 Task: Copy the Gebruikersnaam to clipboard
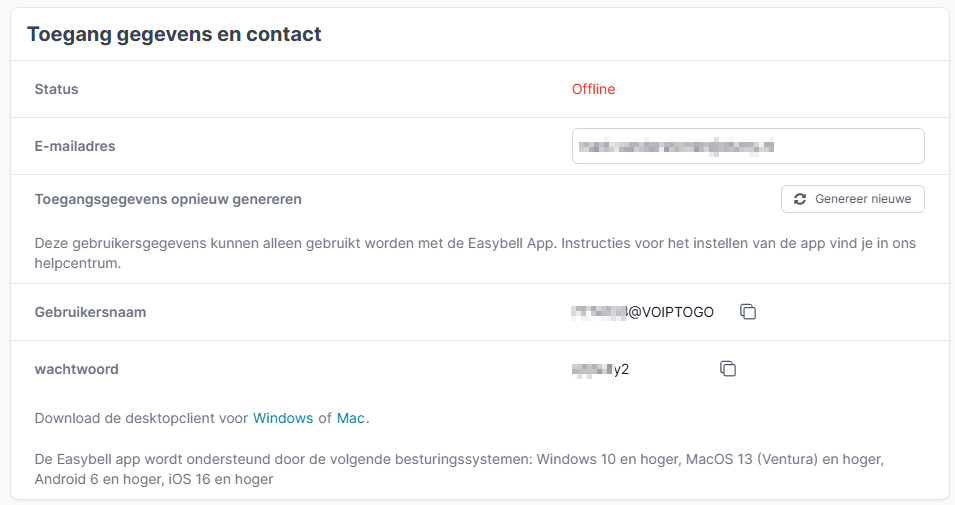tap(748, 312)
